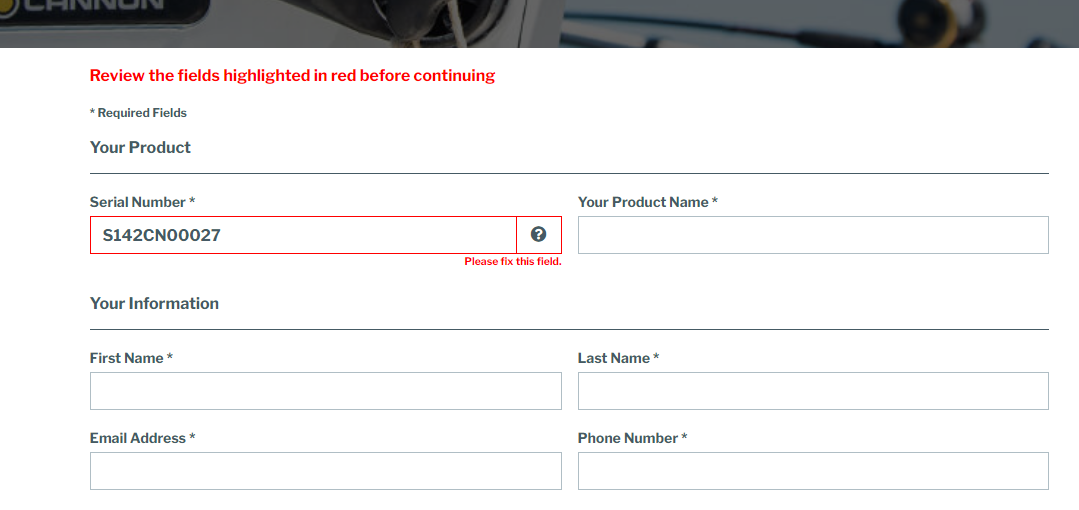Focus the Serial Number field containing S142CN00027

[303, 235]
